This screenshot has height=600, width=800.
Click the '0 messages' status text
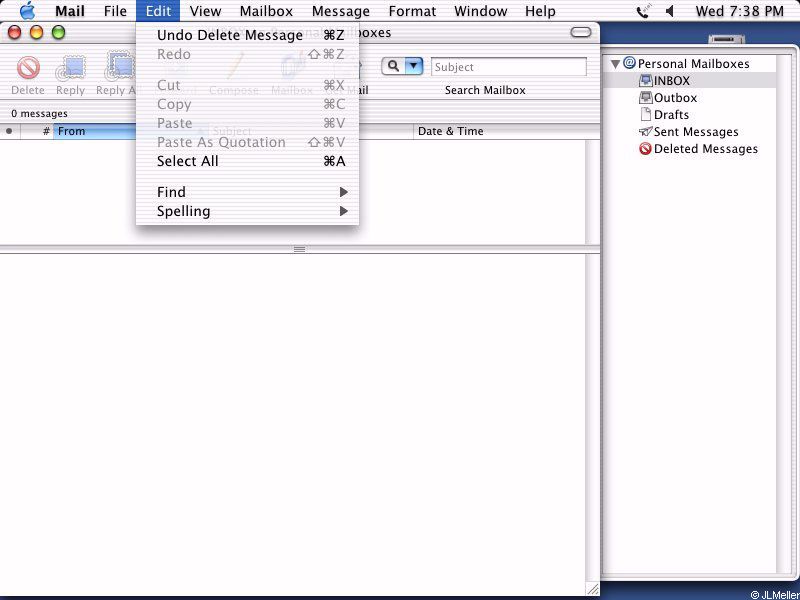pos(39,113)
